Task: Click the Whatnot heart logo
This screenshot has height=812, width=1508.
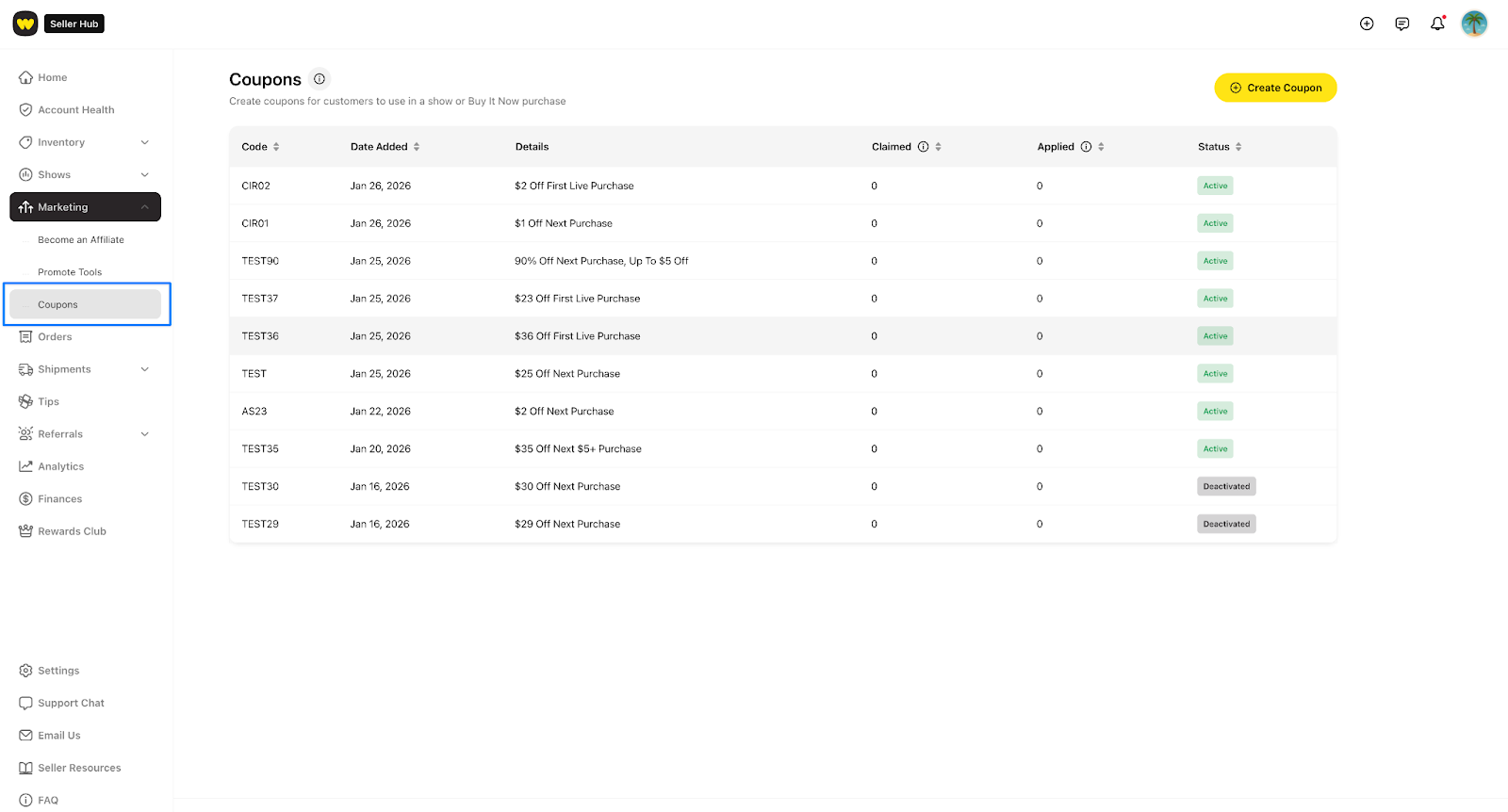Action: click(x=25, y=24)
